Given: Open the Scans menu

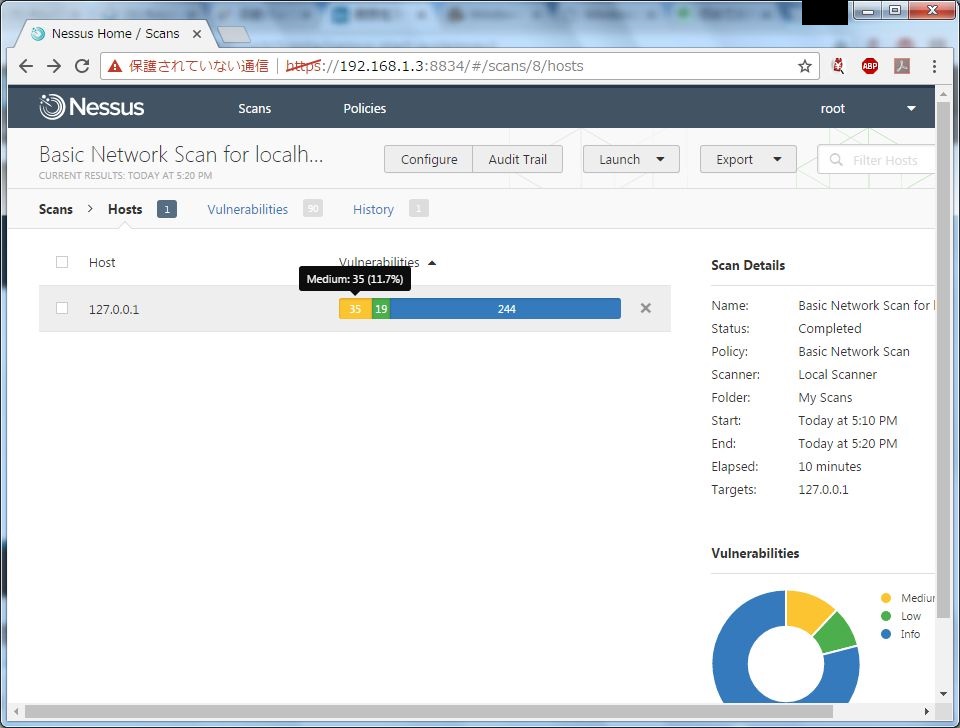Looking at the screenshot, I should pyautogui.click(x=255, y=108).
